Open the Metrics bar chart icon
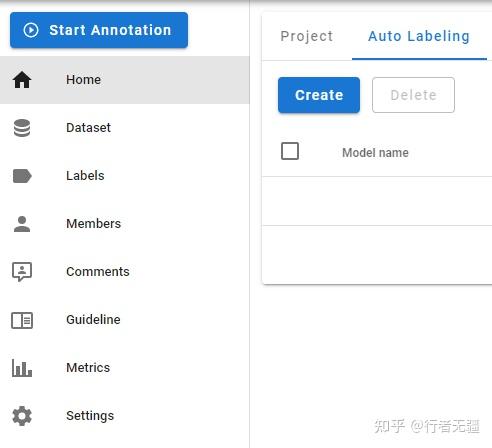This screenshot has width=492, height=448. point(22,368)
